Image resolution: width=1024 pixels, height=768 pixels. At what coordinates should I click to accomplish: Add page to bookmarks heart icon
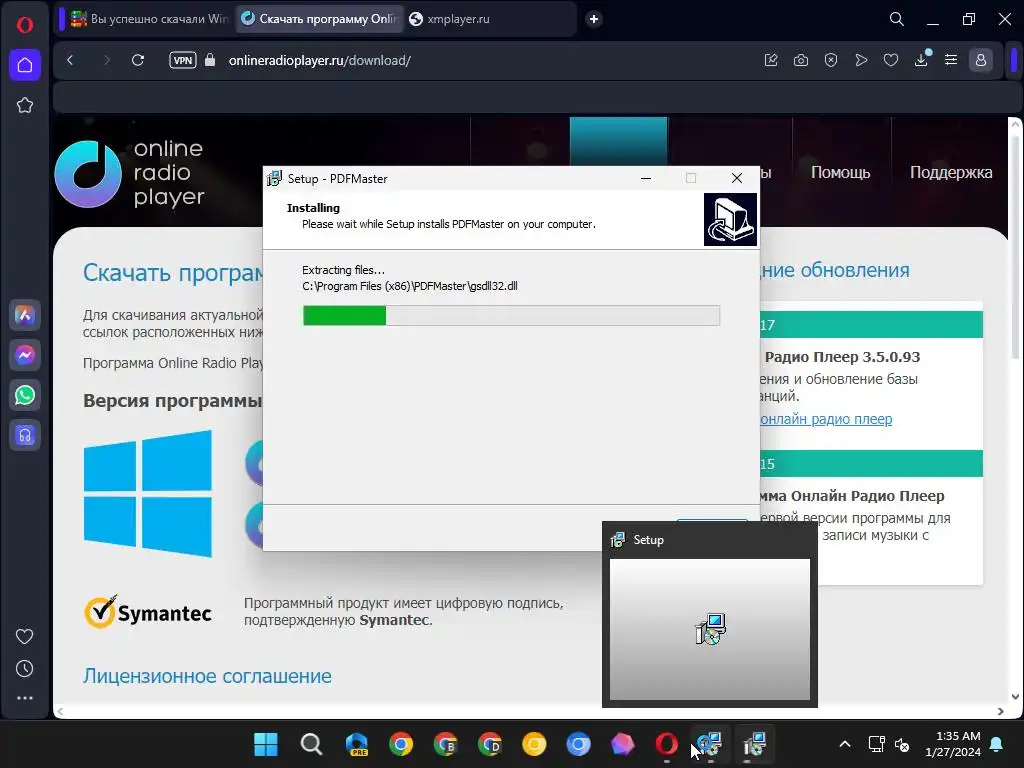891,60
